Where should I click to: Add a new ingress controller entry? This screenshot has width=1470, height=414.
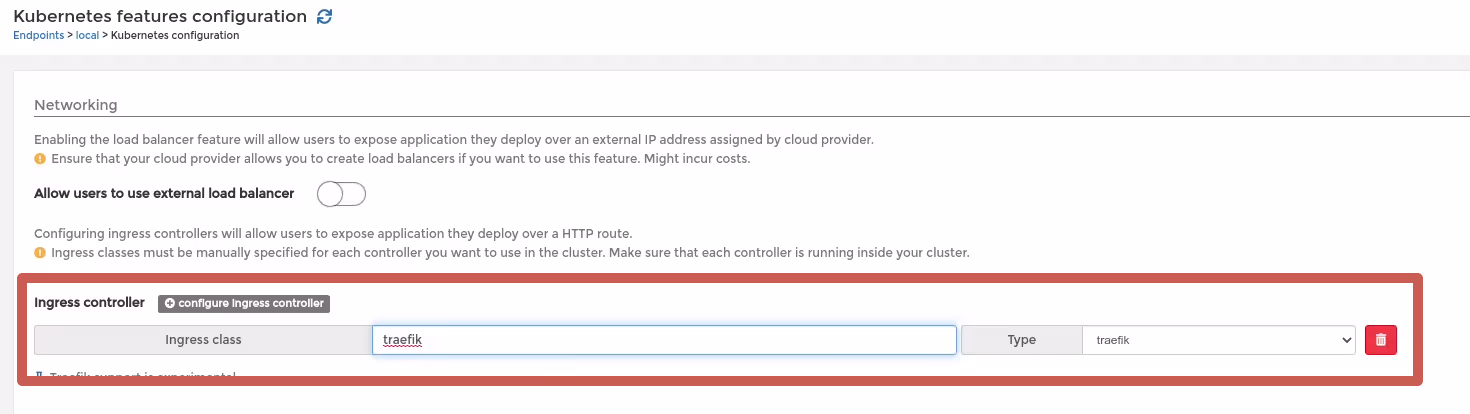tap(244, 303)
